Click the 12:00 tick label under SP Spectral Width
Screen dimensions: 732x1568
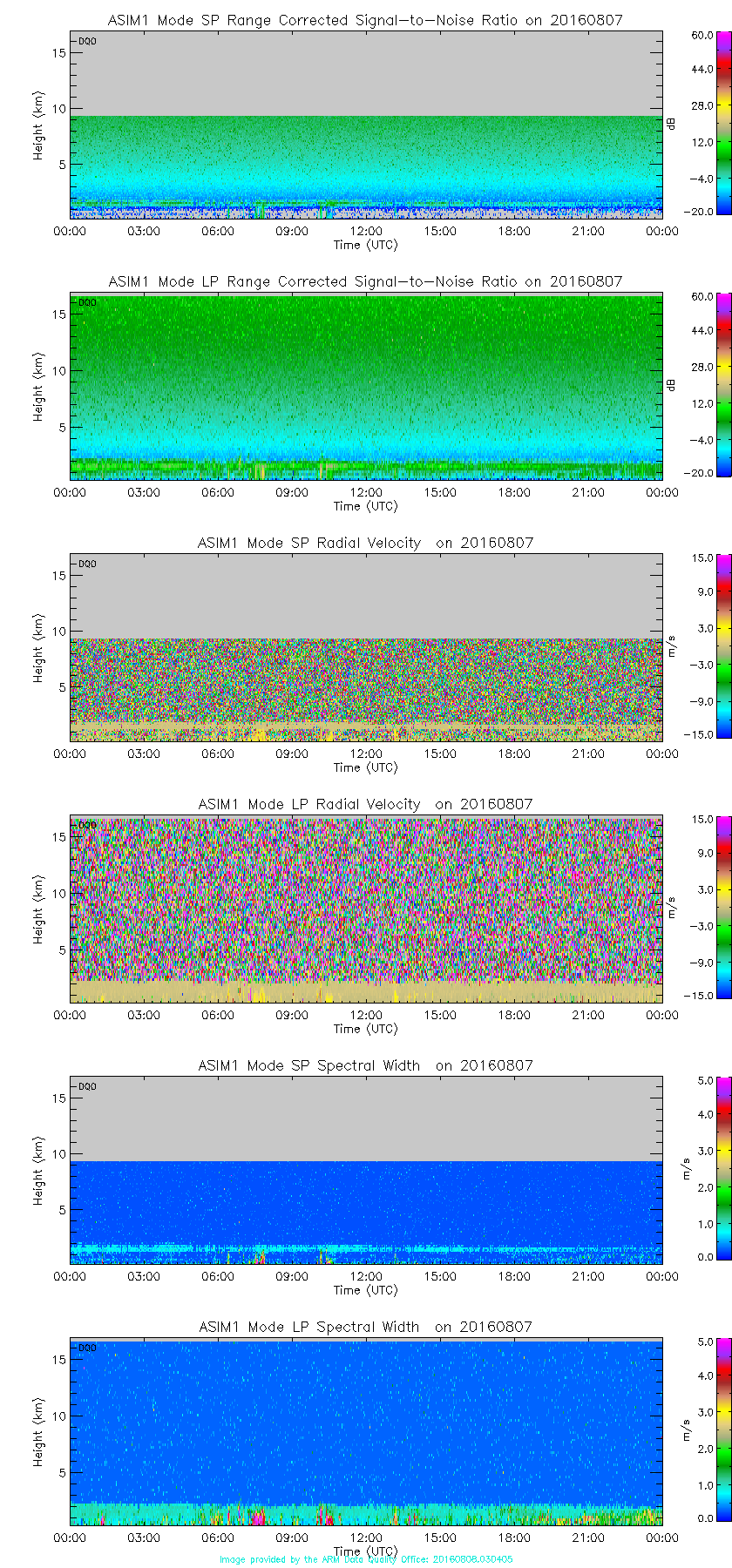coord(366,1276)
